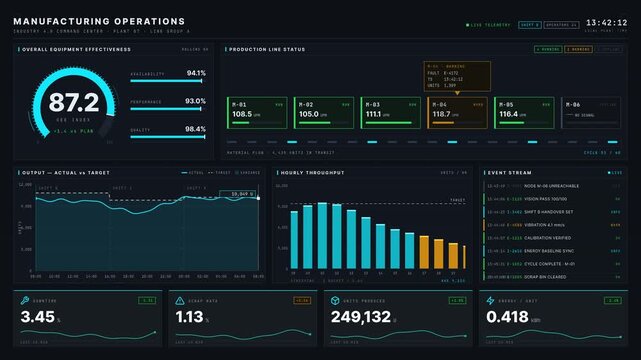Open the M-04 warning line card

(x=457, y=113)
